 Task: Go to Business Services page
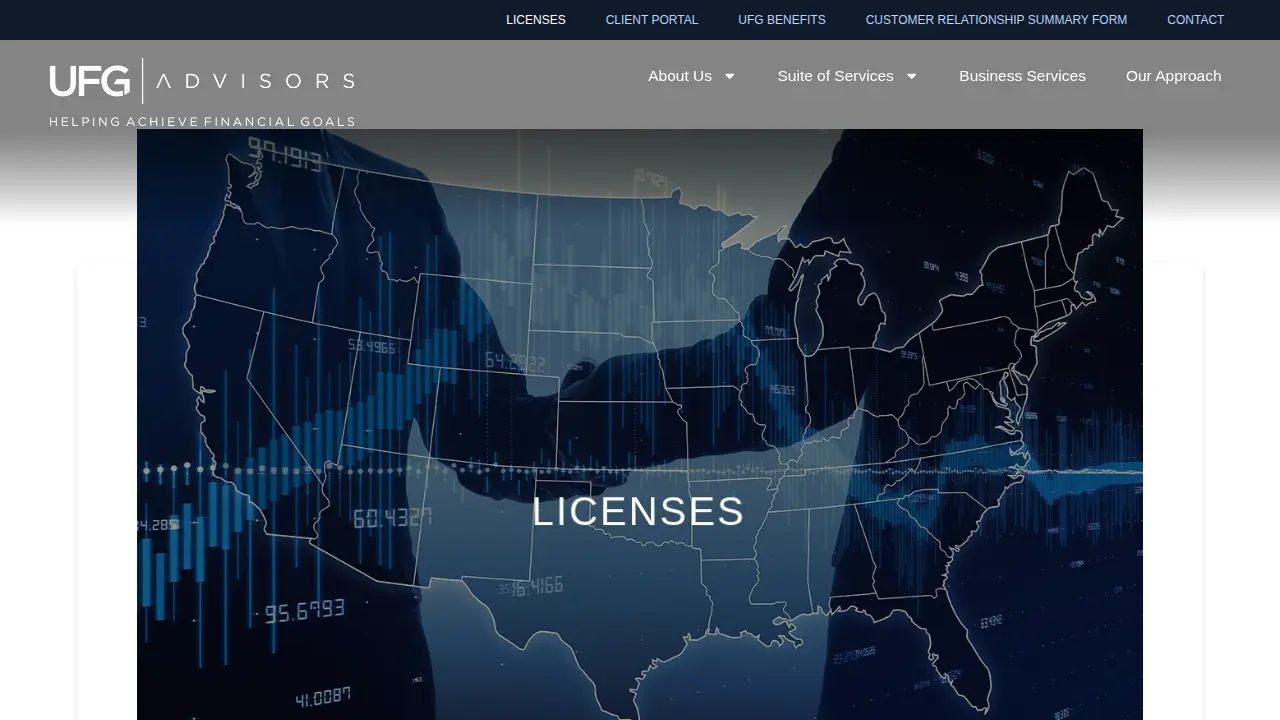tap(1022, 76)
